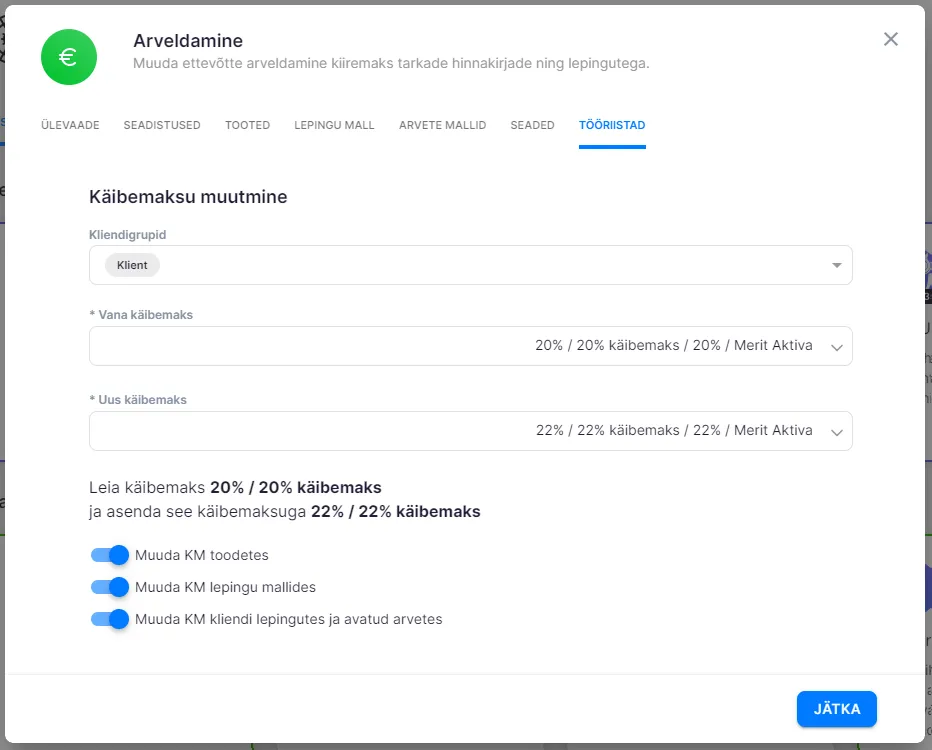Close the Arveldamine dialog
Image resolution: width=932 pixels, height=750 pixels.
pos(890,39)
